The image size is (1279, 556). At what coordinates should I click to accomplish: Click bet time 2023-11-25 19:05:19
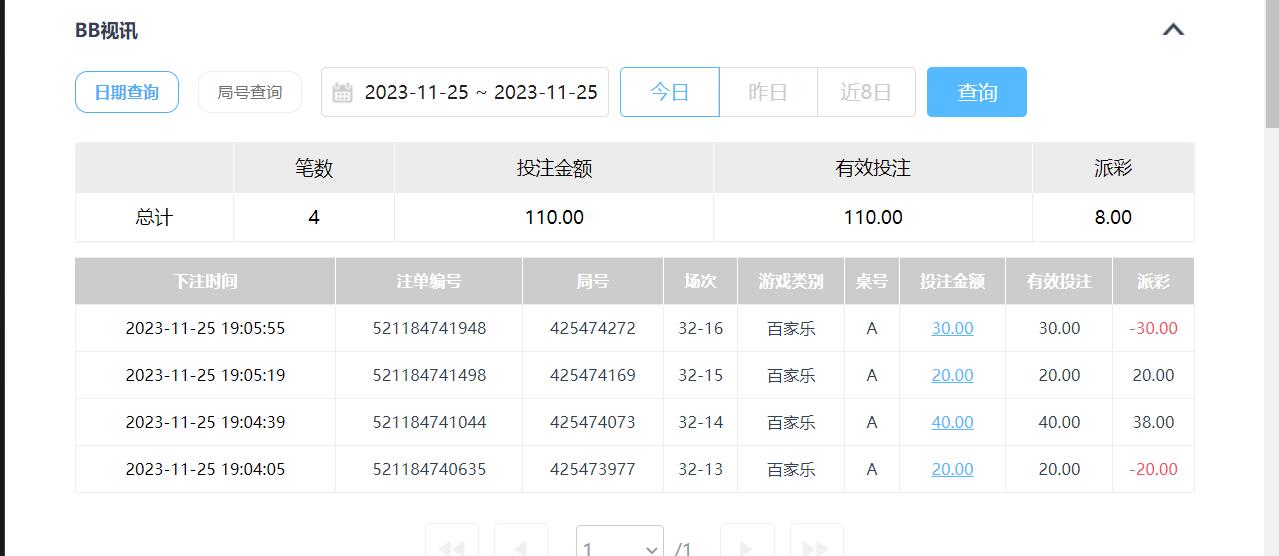pyautogui.click(x=205, y=375)
